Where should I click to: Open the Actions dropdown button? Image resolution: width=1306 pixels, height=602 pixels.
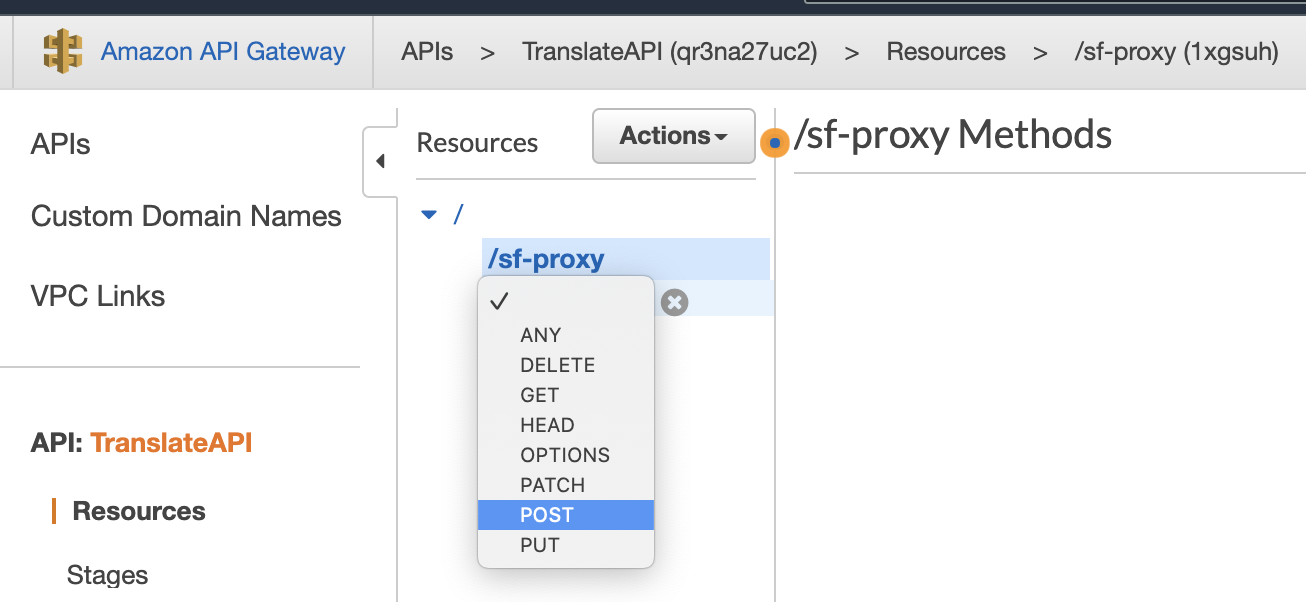(x=673, y=136)
